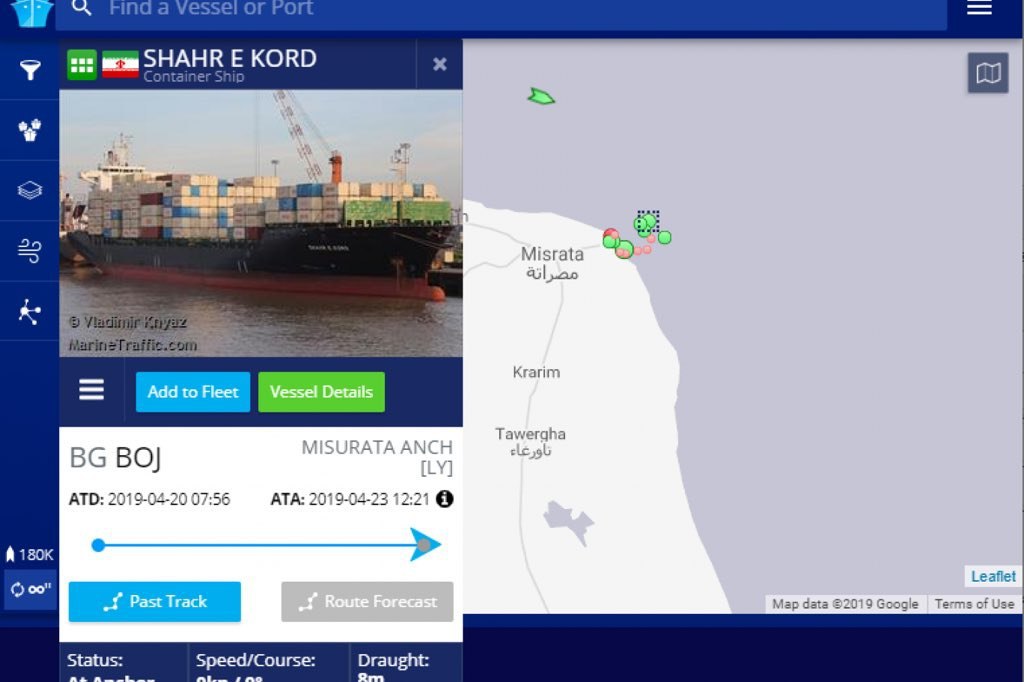Open Vessel Details
This screenshot has height=682, width=1024.
coord(321,392)
